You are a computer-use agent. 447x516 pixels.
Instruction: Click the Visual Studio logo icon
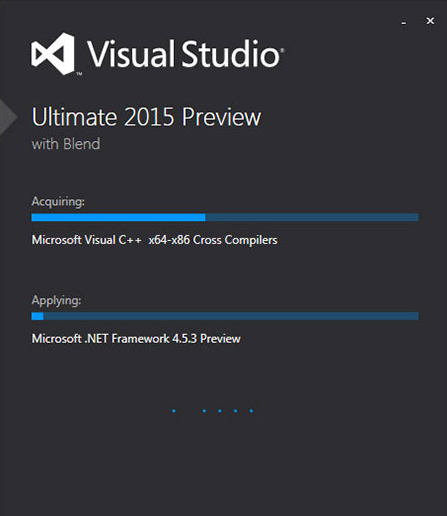(x=53, y=54)
